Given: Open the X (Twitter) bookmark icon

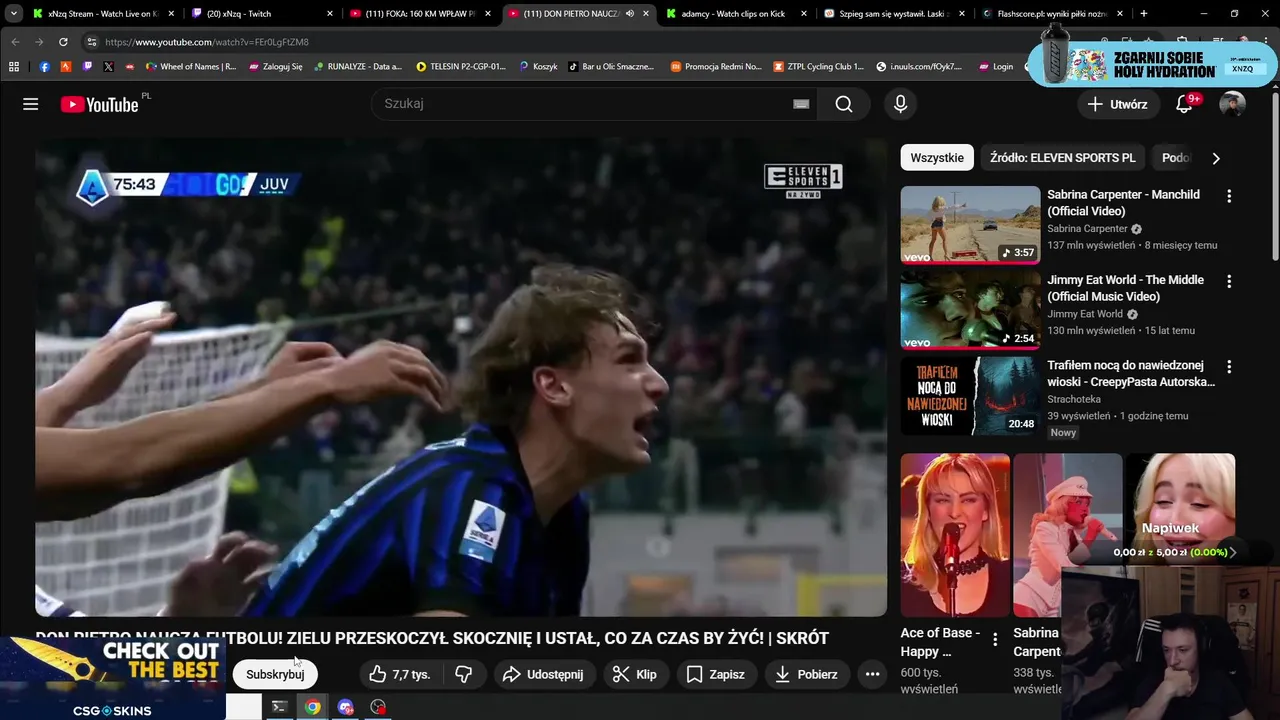Looking at the screenshot, I should pos(108,67).
